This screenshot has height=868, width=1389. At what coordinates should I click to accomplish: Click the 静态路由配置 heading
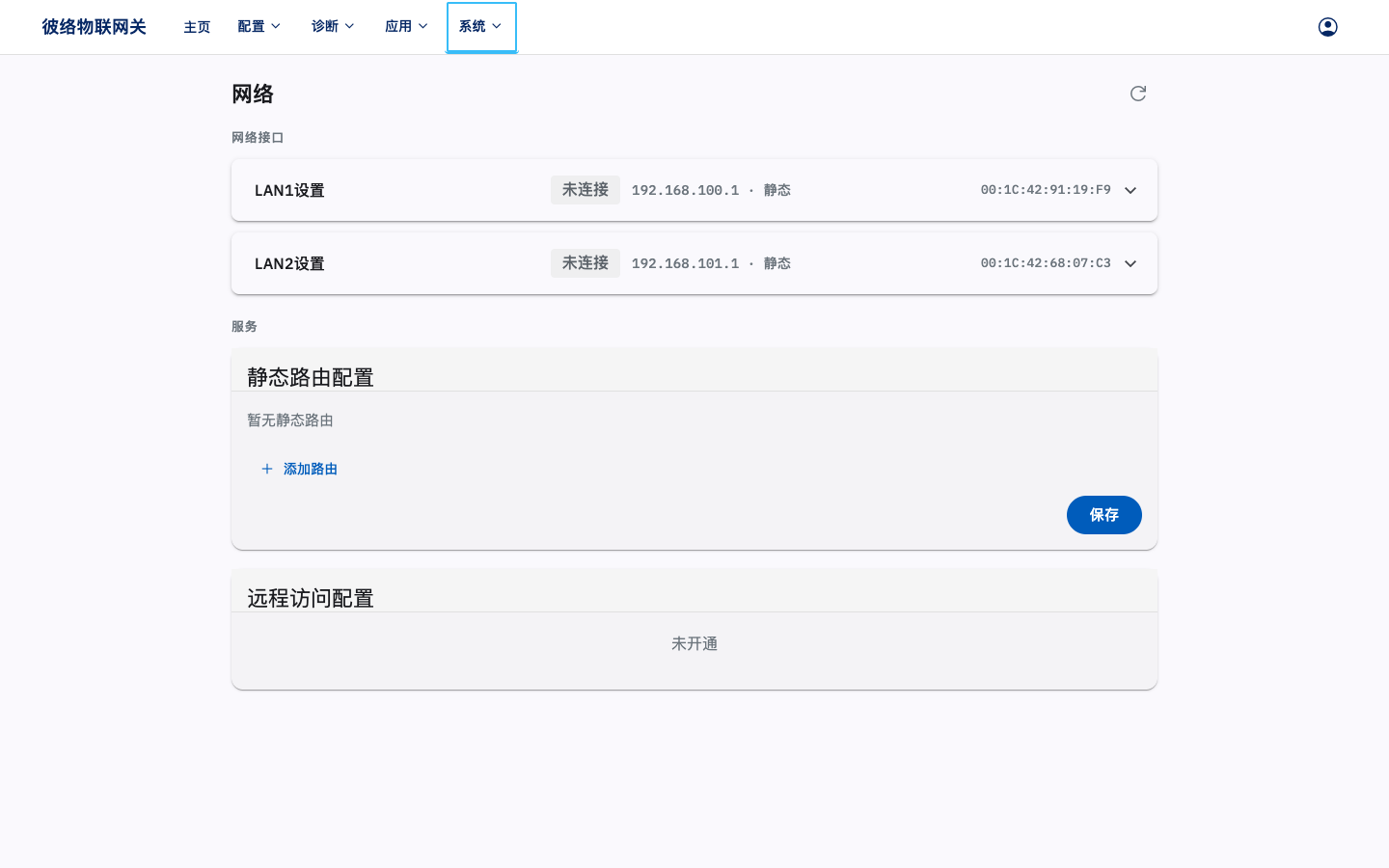(311, 377)
